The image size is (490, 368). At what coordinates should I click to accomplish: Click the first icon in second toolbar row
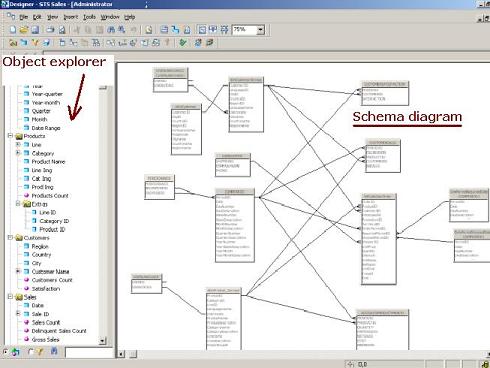[x=13, y=43]
